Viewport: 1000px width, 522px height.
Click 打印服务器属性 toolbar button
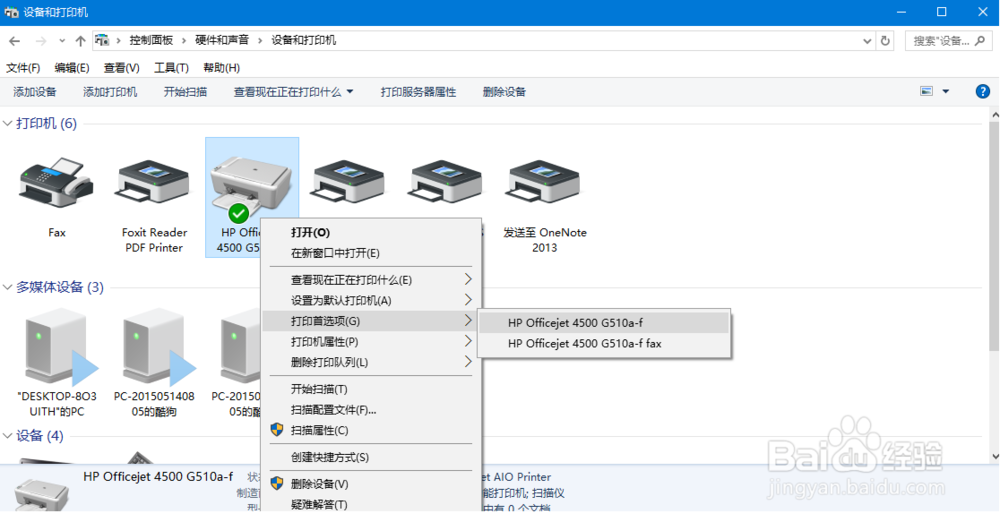[x=418, y=92]
